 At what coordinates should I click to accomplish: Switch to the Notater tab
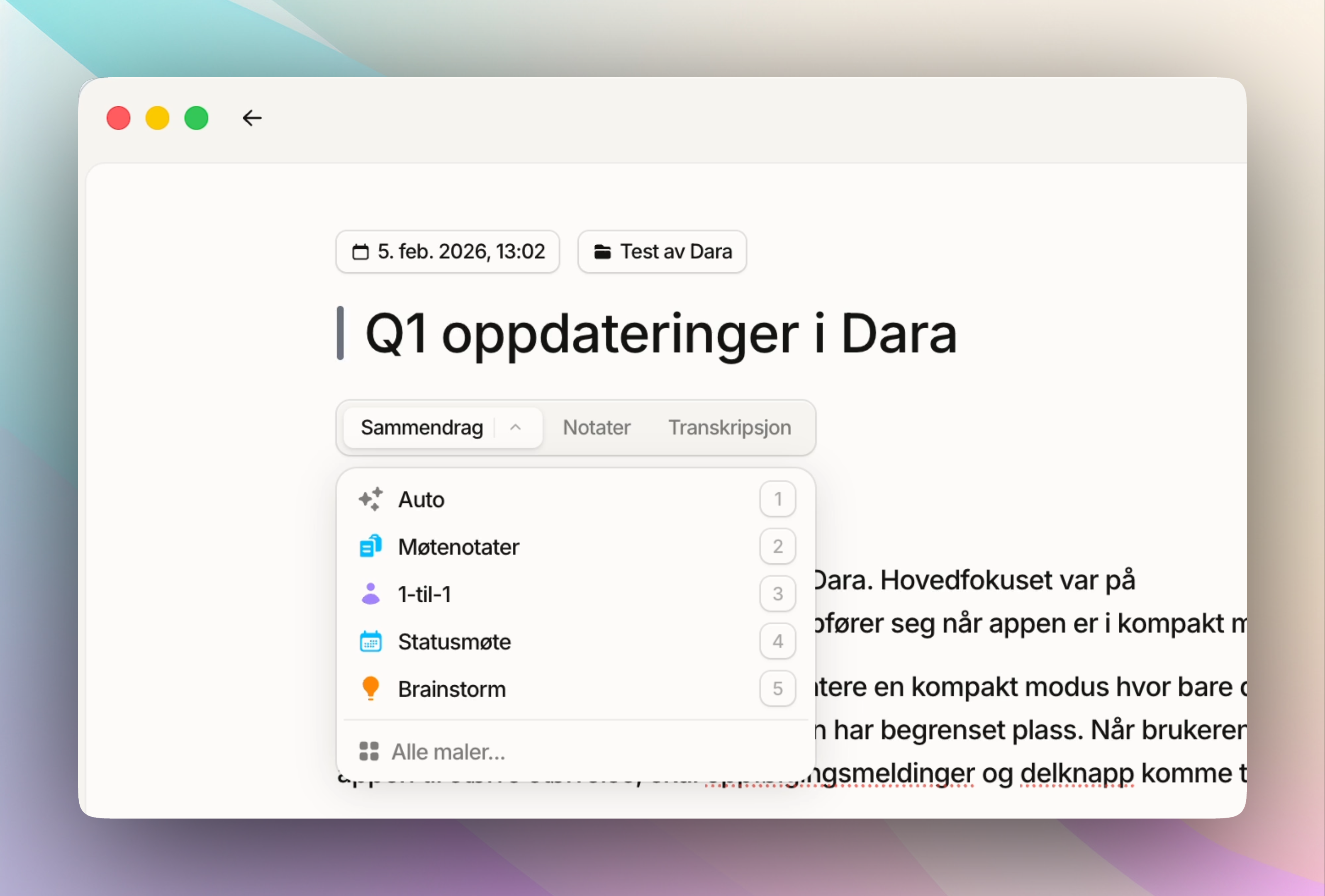(597, 427)
